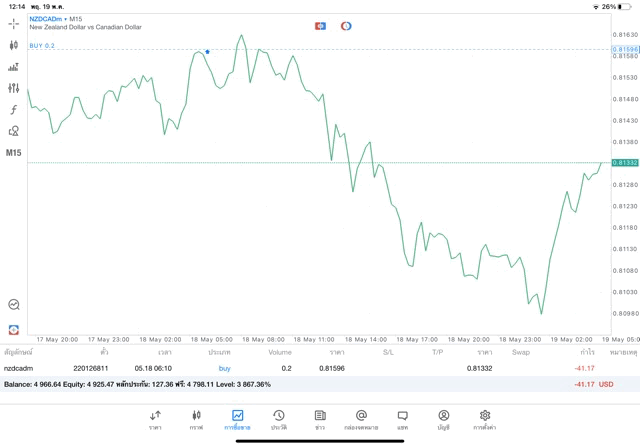Open chart settings via the sliders icon
The height and width of the screenshot is (447, 640).
14,88
